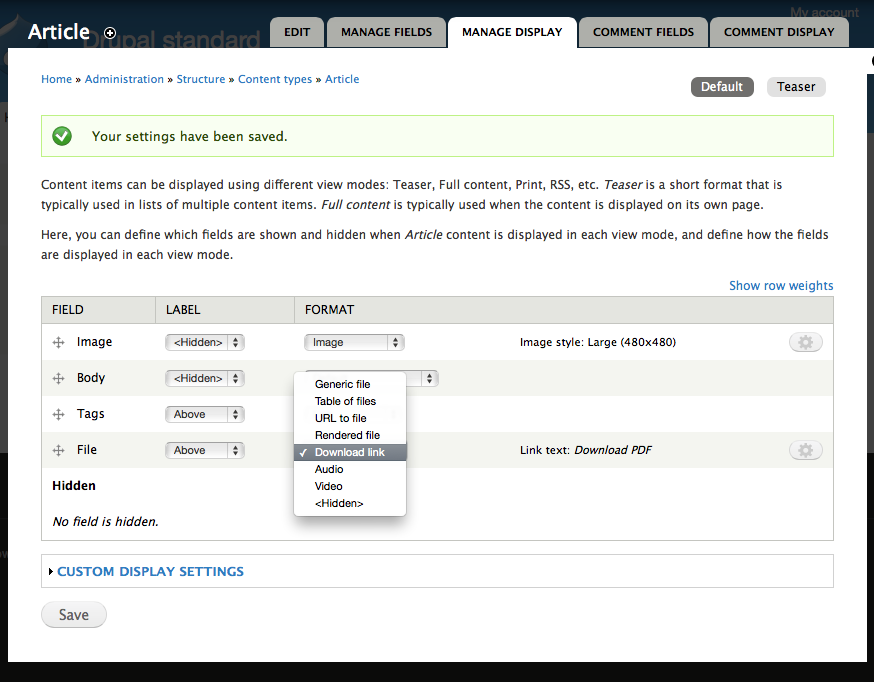Viewport: 874px width, 682px height.
Task: Click the drag handle for Tags row
Action: coord(58,415)
